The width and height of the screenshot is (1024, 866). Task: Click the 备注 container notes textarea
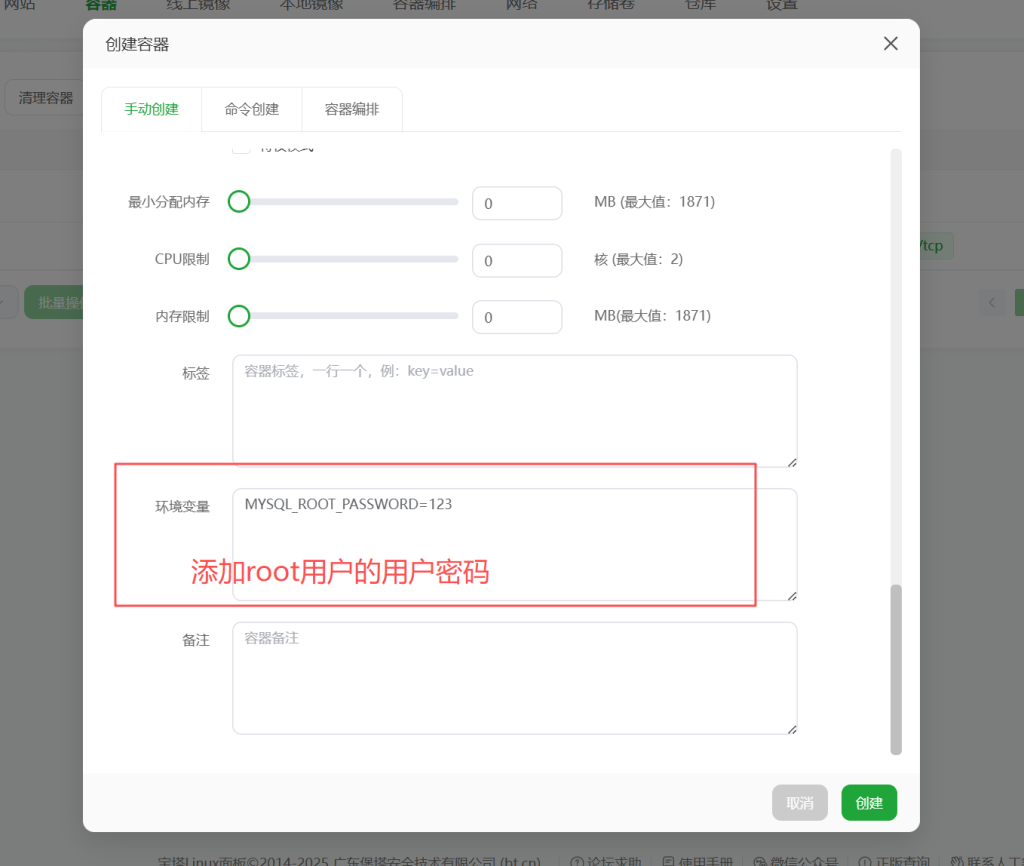point(515,678)
